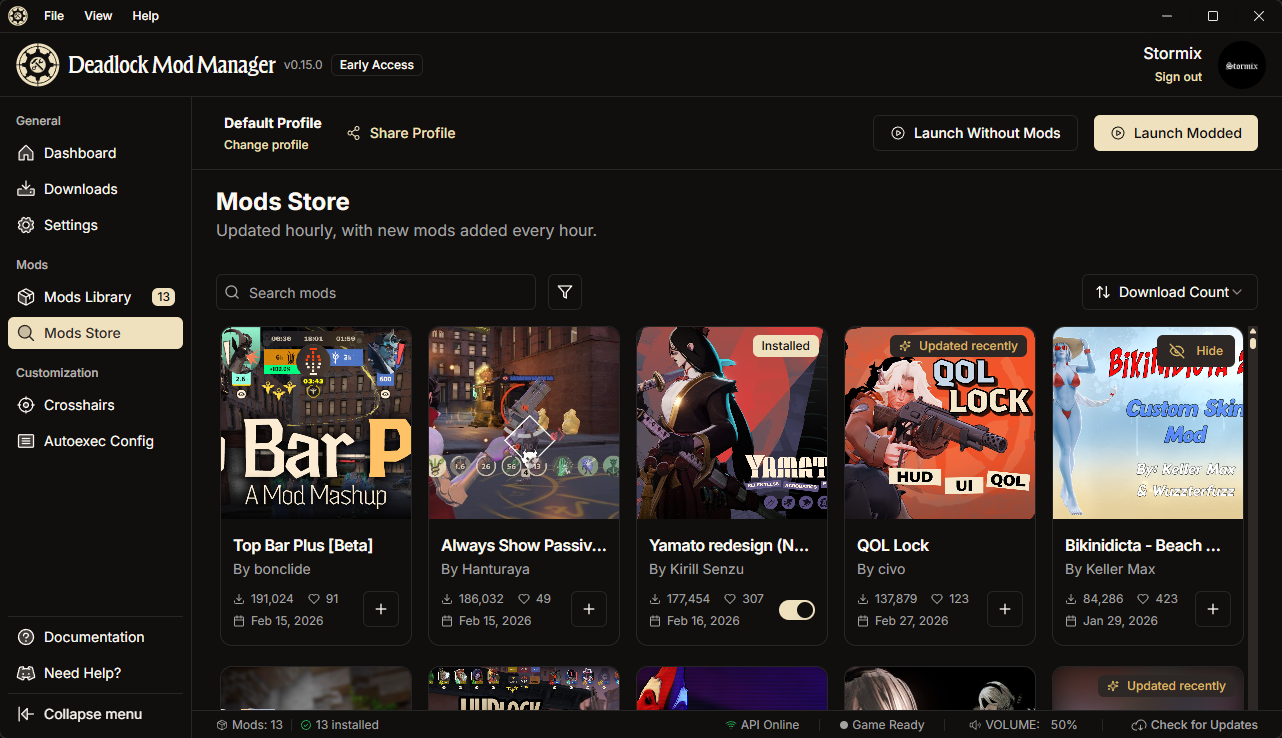This screenshot has width=1282, height=738.
Task: Open Settings via the gear icon
Action: pos(26,224)
